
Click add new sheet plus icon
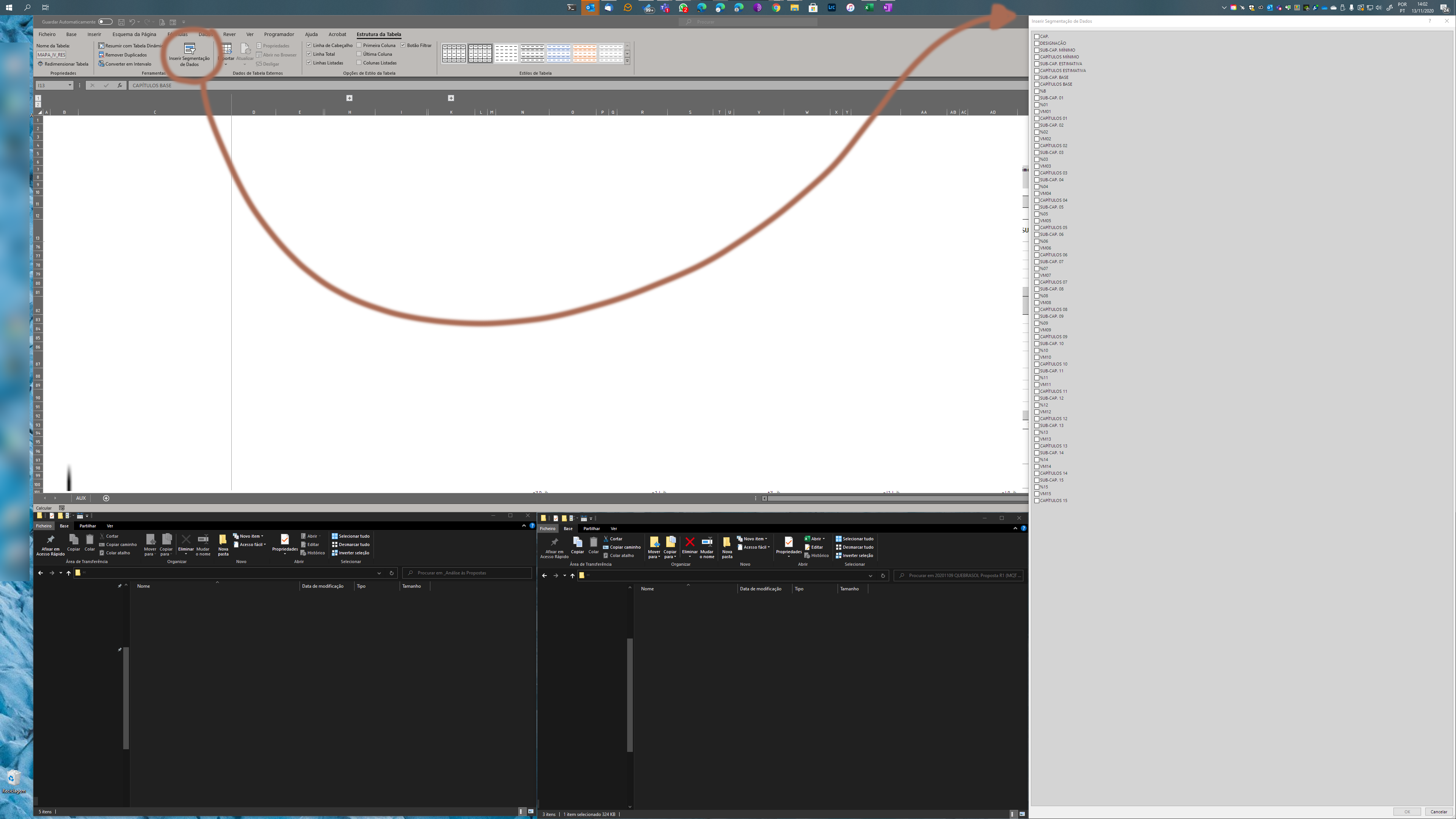pos(106,498)
